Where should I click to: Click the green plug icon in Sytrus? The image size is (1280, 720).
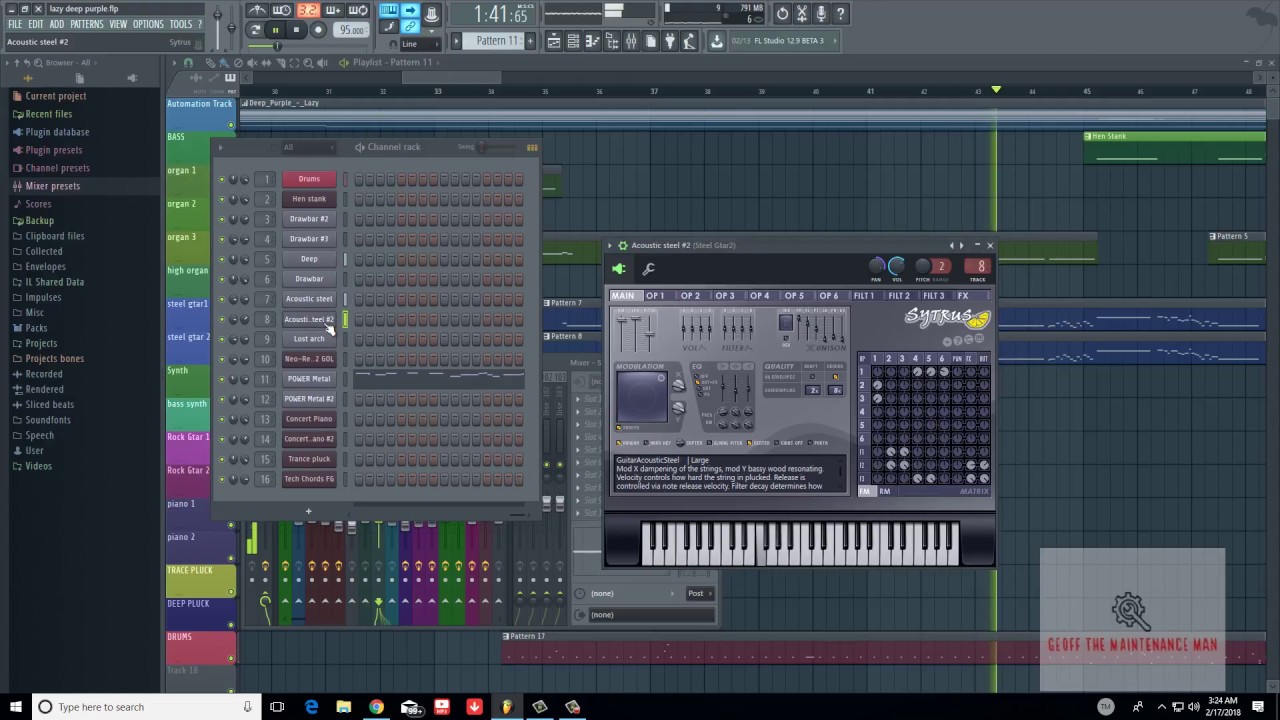tap(619, 268)
